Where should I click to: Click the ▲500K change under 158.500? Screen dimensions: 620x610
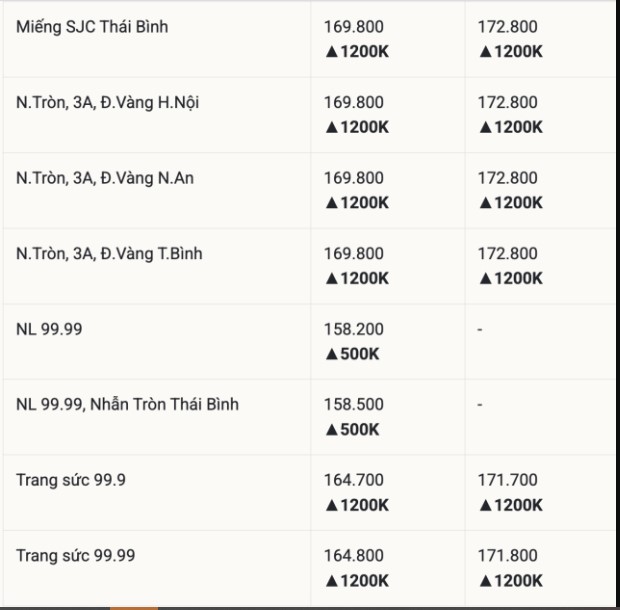click(352, 430)
